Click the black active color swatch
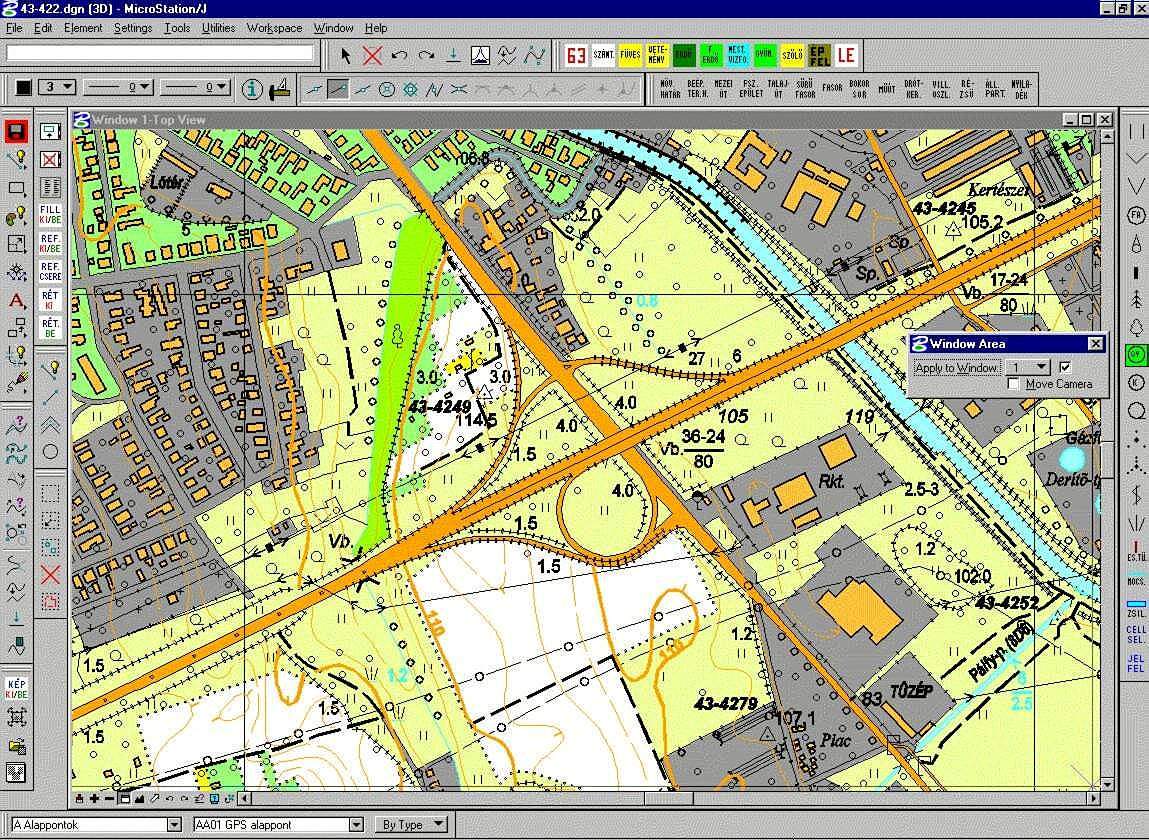1149x840 pixels. (23, 88)
